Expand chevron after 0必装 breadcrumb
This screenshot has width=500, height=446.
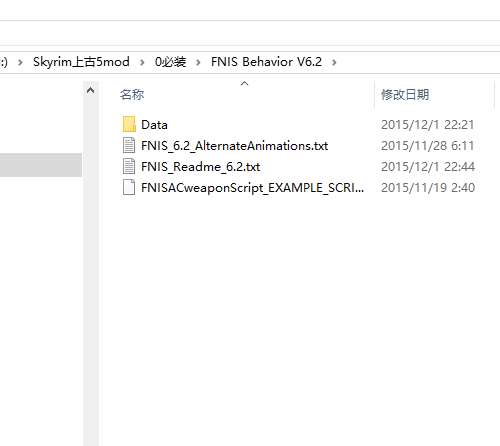coord(198,62)
